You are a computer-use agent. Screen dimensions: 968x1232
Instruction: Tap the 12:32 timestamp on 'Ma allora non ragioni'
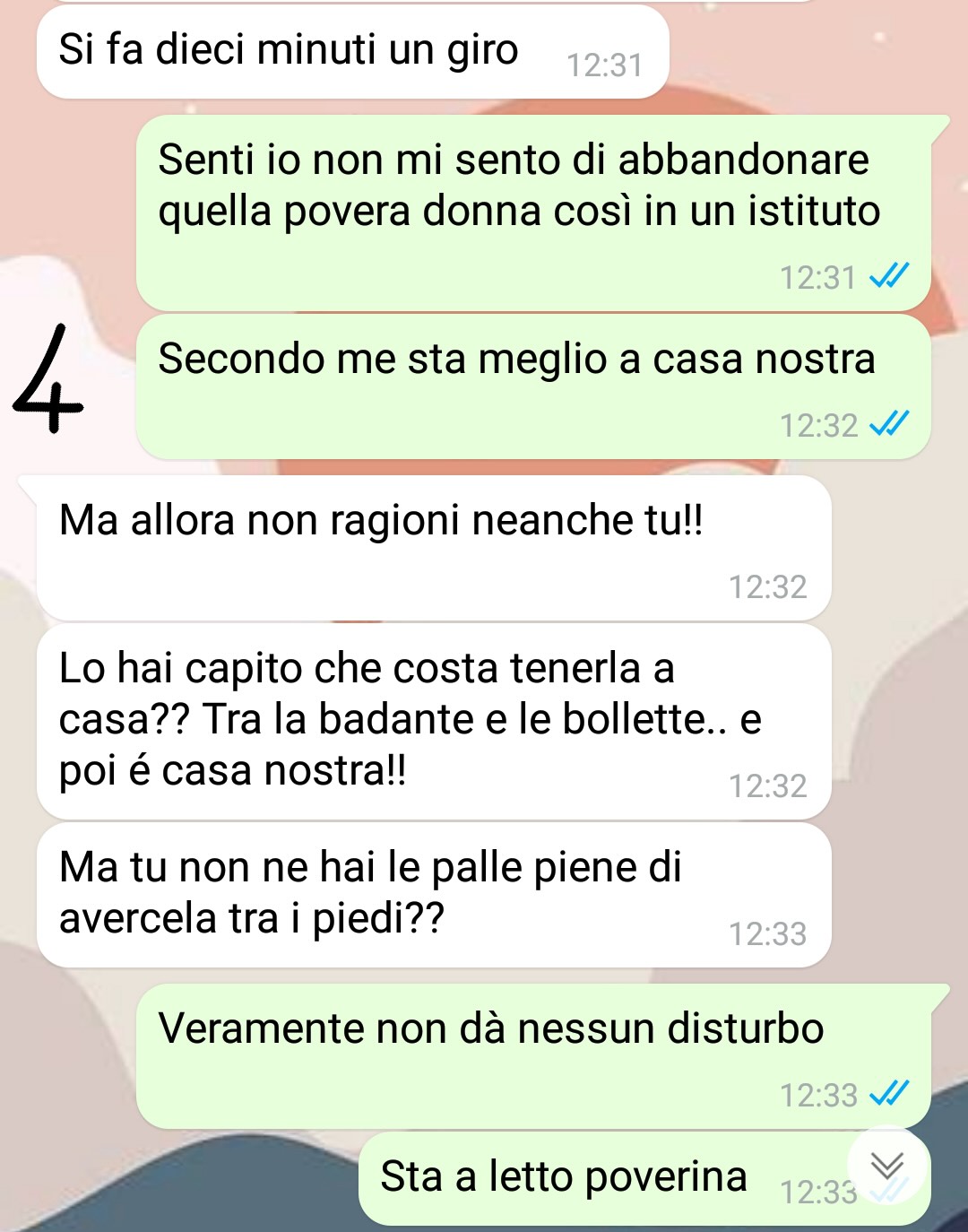tap(768, 586)
